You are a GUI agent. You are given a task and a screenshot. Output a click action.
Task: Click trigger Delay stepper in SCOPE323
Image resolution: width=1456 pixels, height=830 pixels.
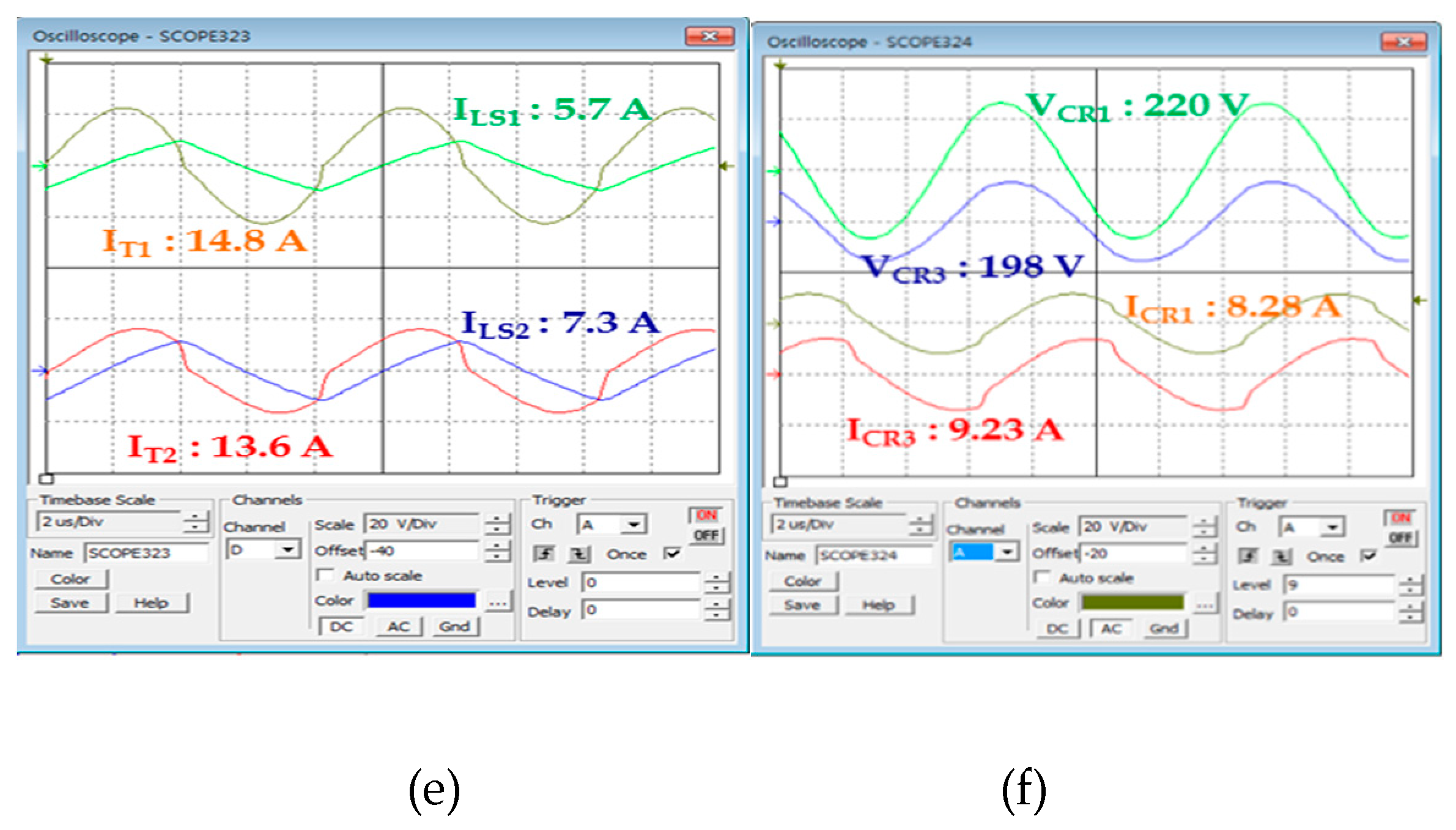click(717, 610)
